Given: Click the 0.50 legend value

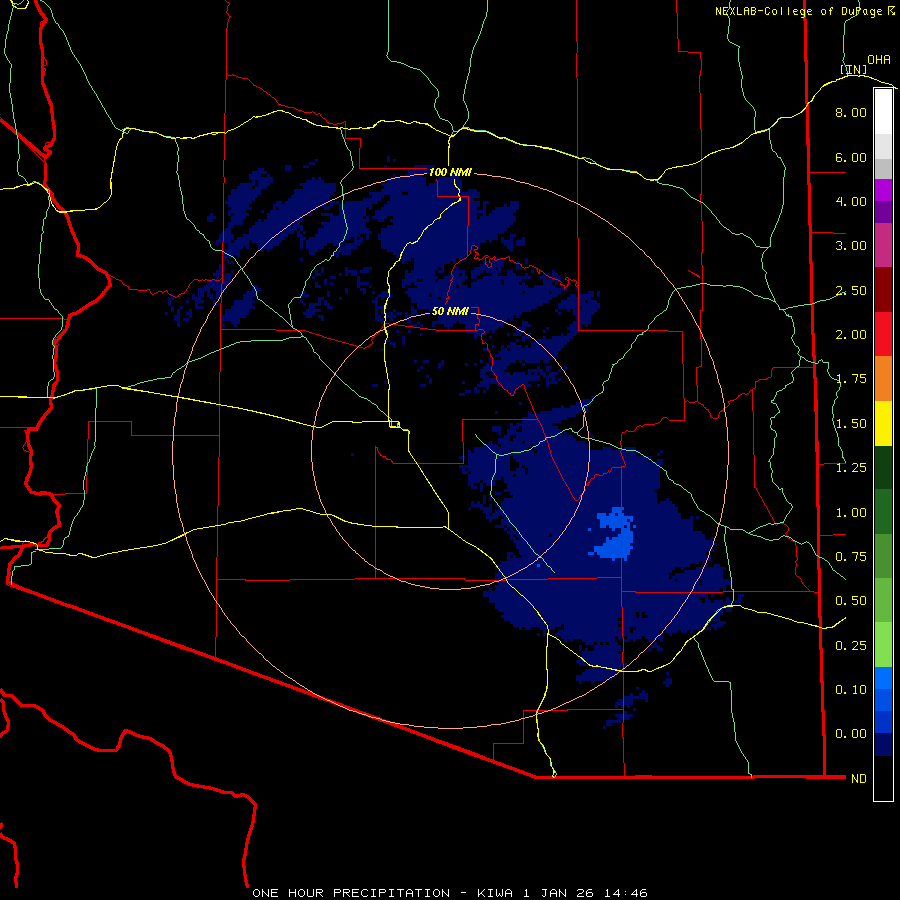Looking at the screenshot, I should (851, 601).
